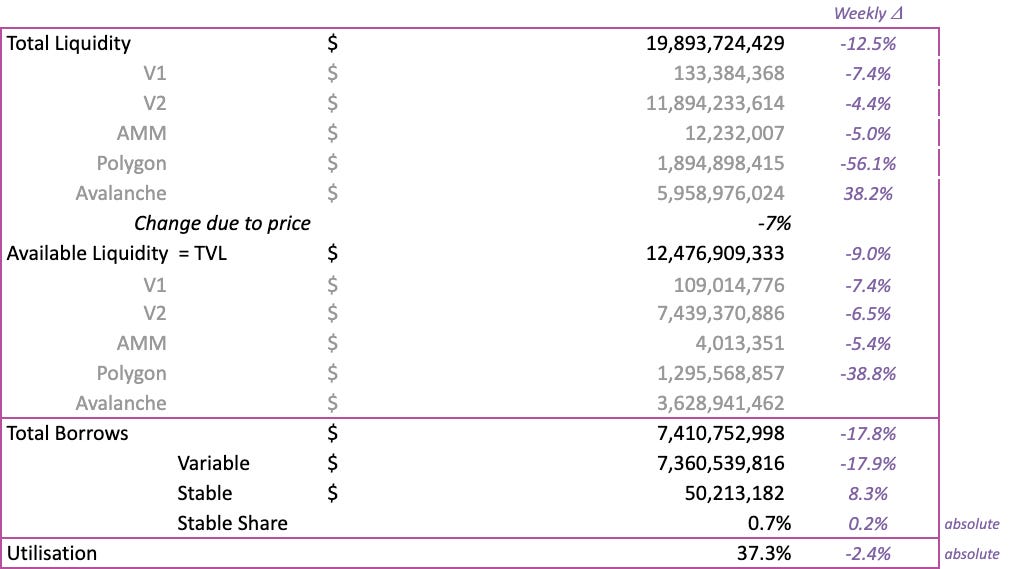The width and height of the screenshot is (1015, 569).
Task: Click the -4.4% weekly change
Action: (868, 104)
